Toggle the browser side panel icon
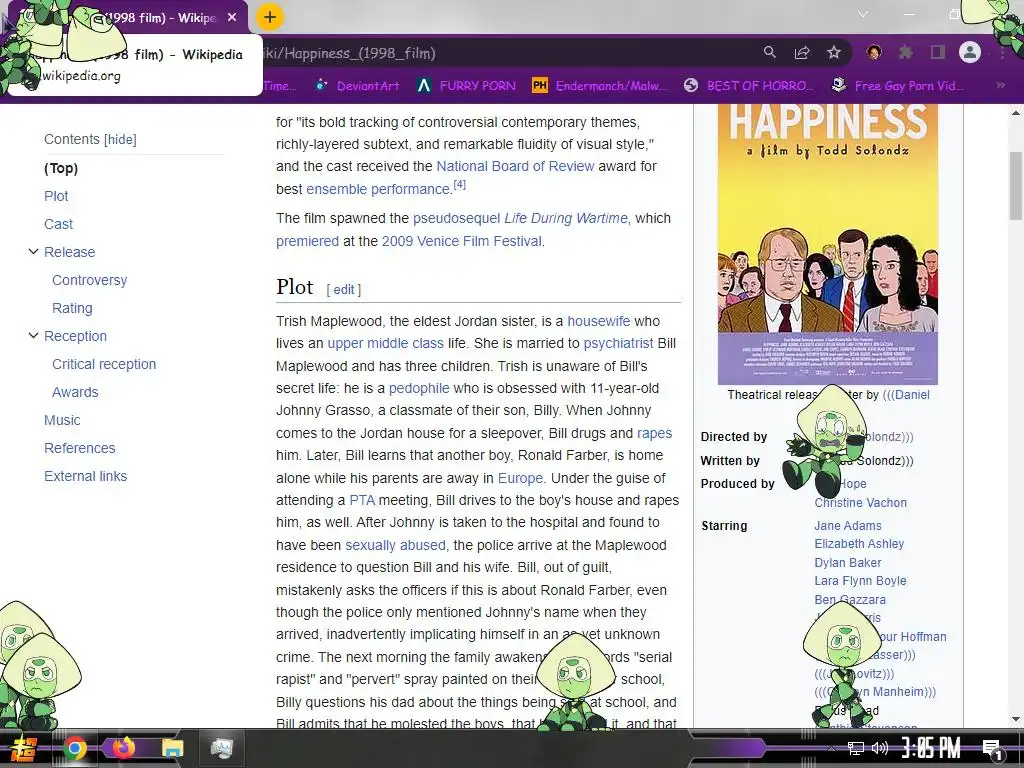 (x=938, y=52)
